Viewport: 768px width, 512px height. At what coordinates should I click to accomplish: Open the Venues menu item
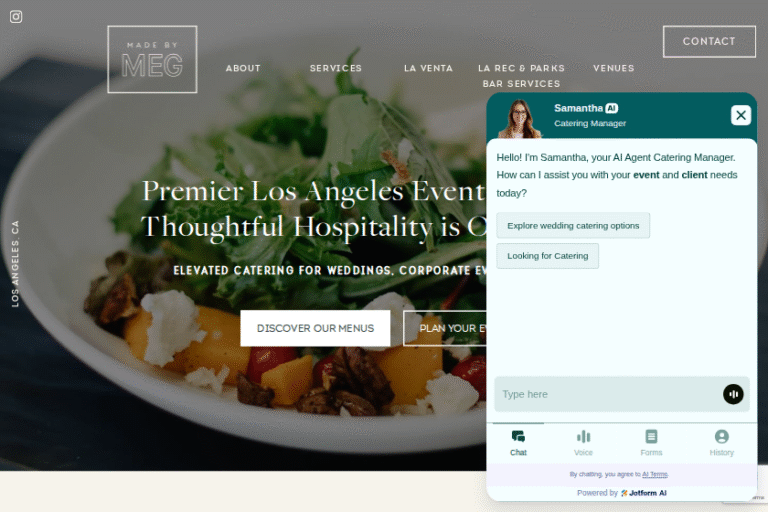tap(613, 68)
